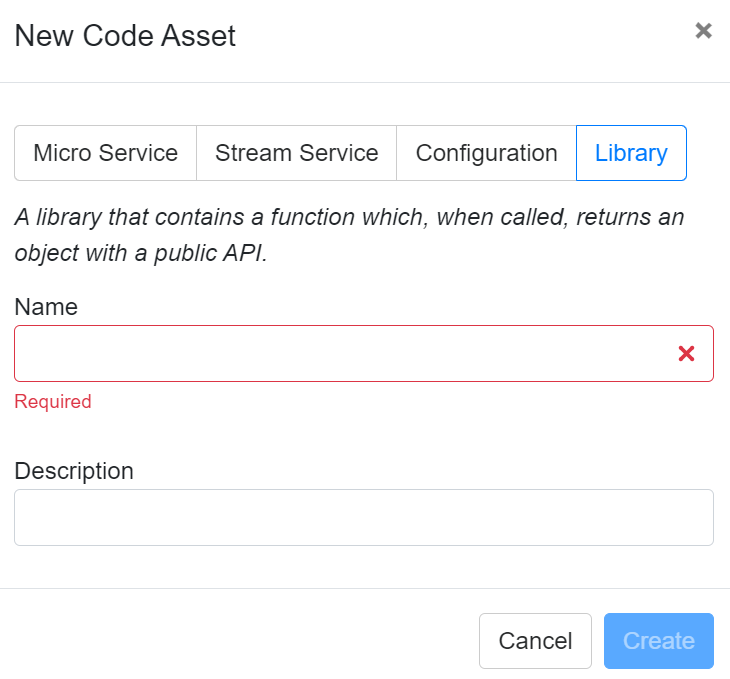This screenshot has width=730, height=679.
Task: Click the red X icon in Name field
Action: coord(686,353)
